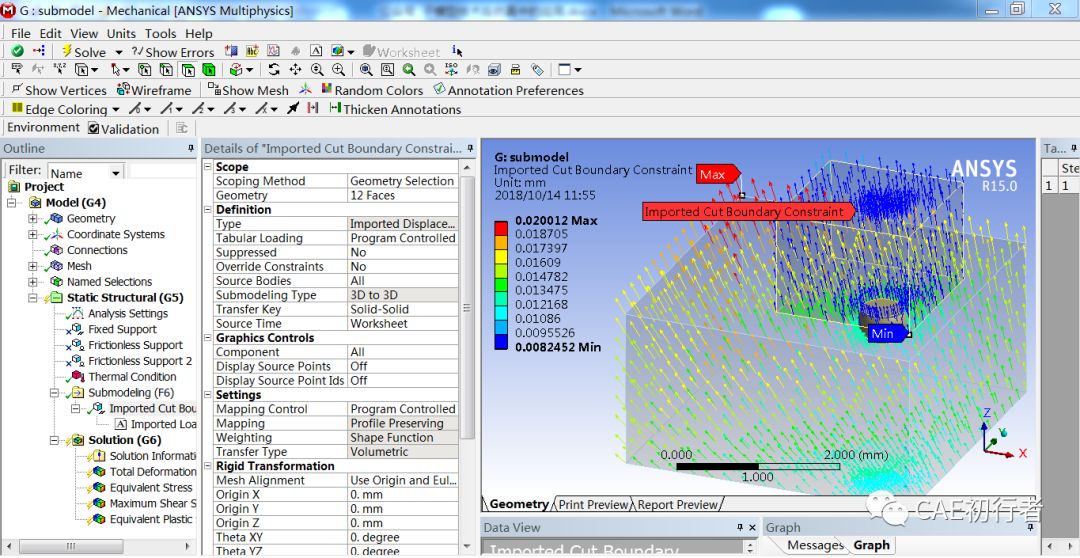Pin the Outline panel
This screenshot has height=558, width=1080.
191,149
